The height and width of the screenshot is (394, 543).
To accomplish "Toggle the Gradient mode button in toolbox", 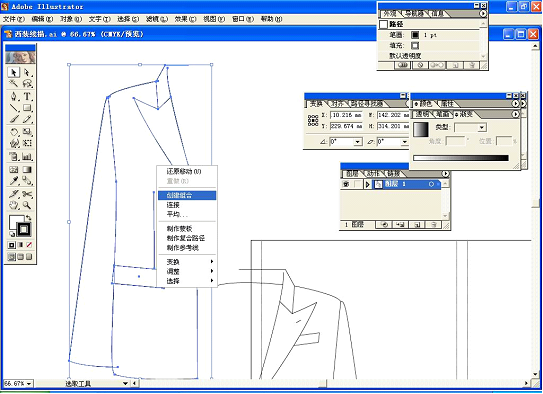I will coord(20,245).
